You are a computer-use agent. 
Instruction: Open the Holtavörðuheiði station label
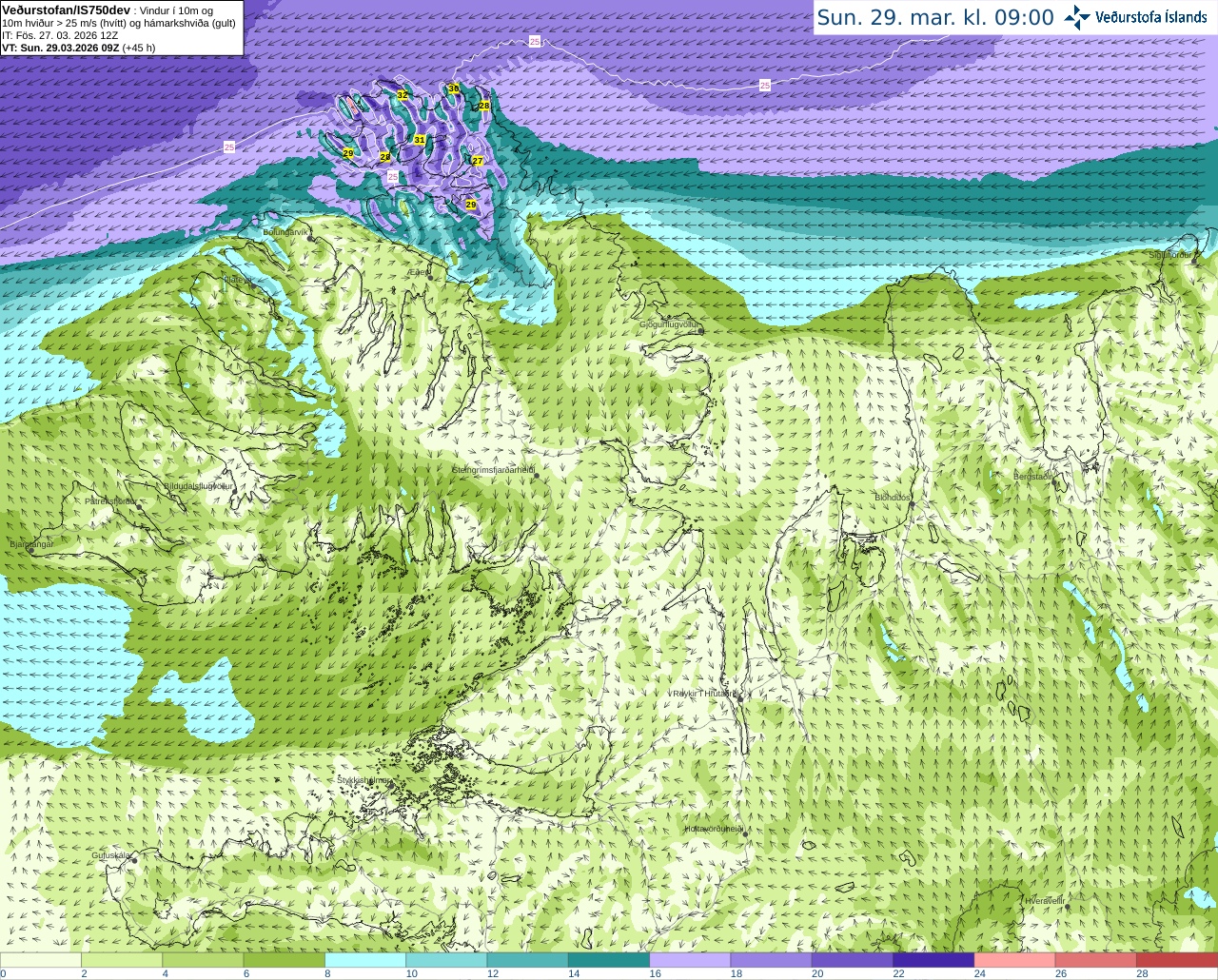point(714,829)
